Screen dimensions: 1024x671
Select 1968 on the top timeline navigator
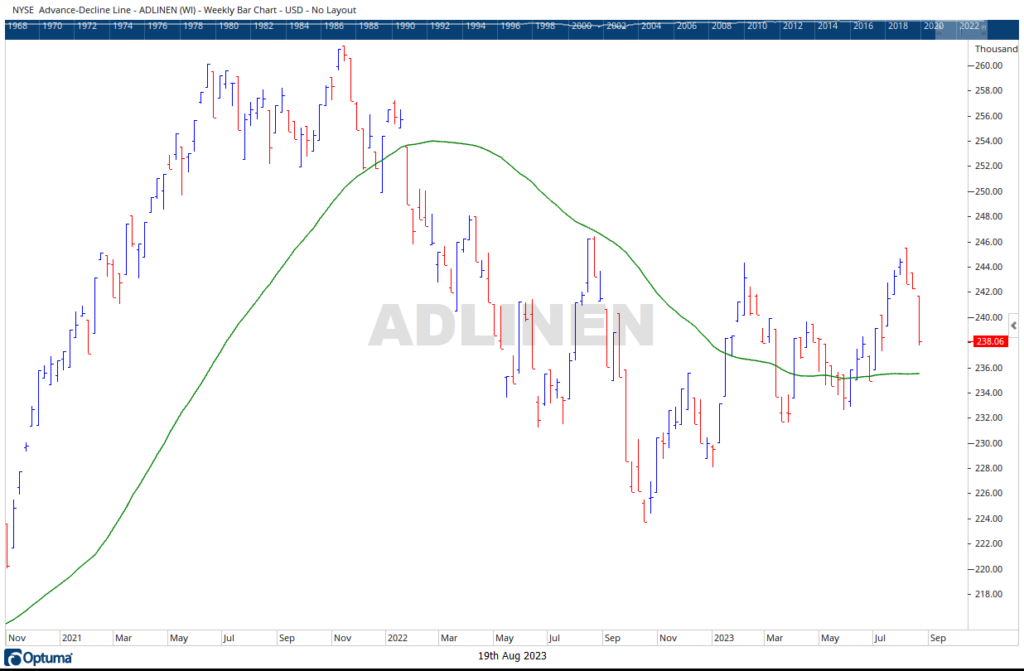click(x=17, y=27)
